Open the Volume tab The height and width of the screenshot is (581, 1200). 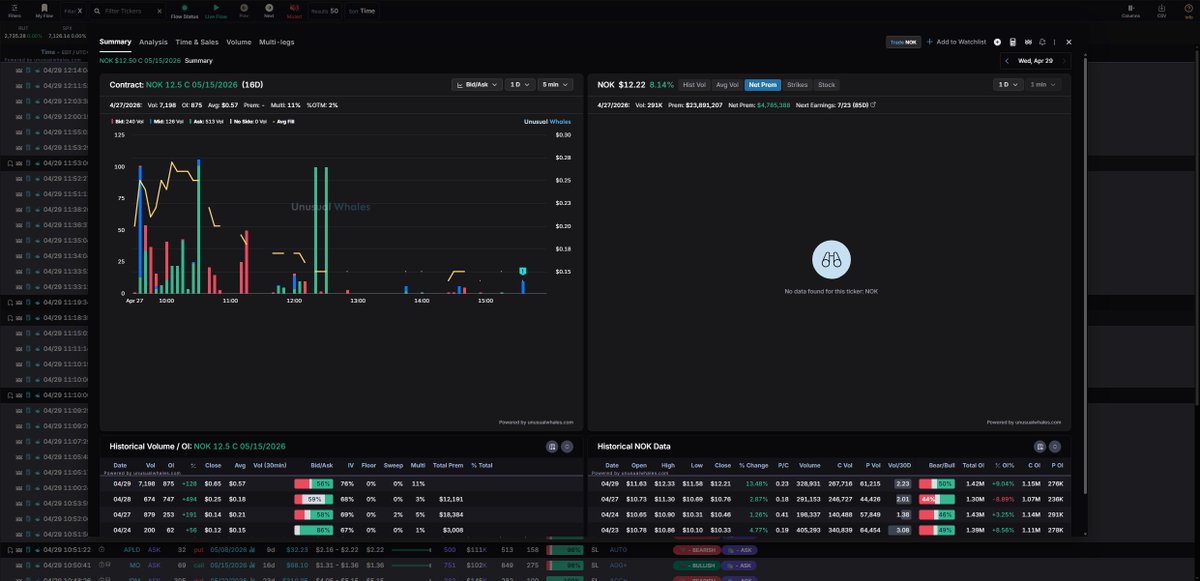point(239,42)
